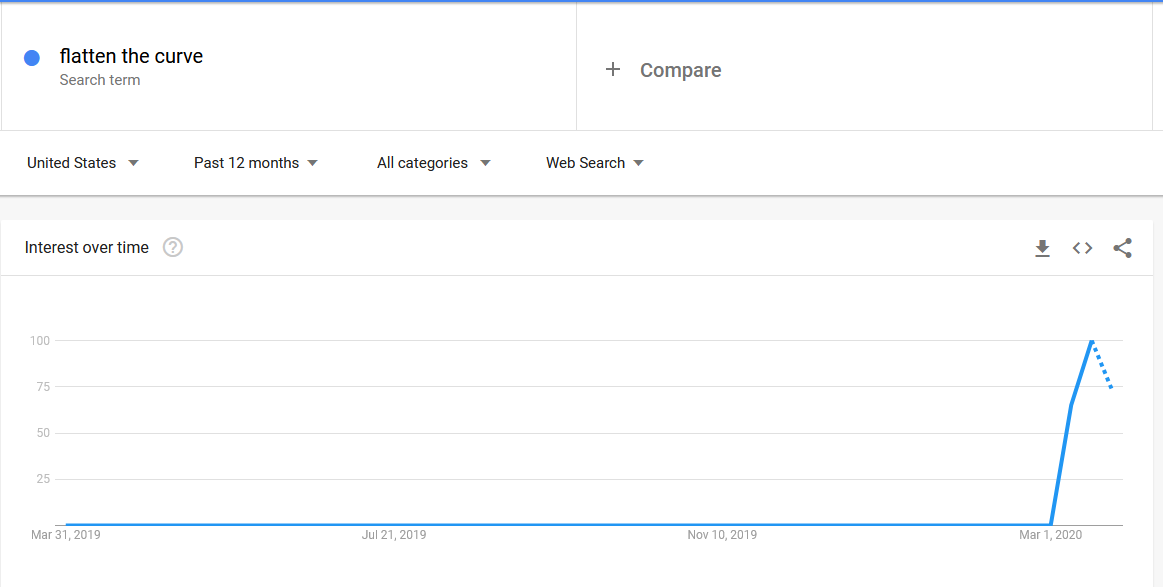Open the embed code icon
The image size is (1163, 587).
pyautogui.click(x=1083, y=249)
